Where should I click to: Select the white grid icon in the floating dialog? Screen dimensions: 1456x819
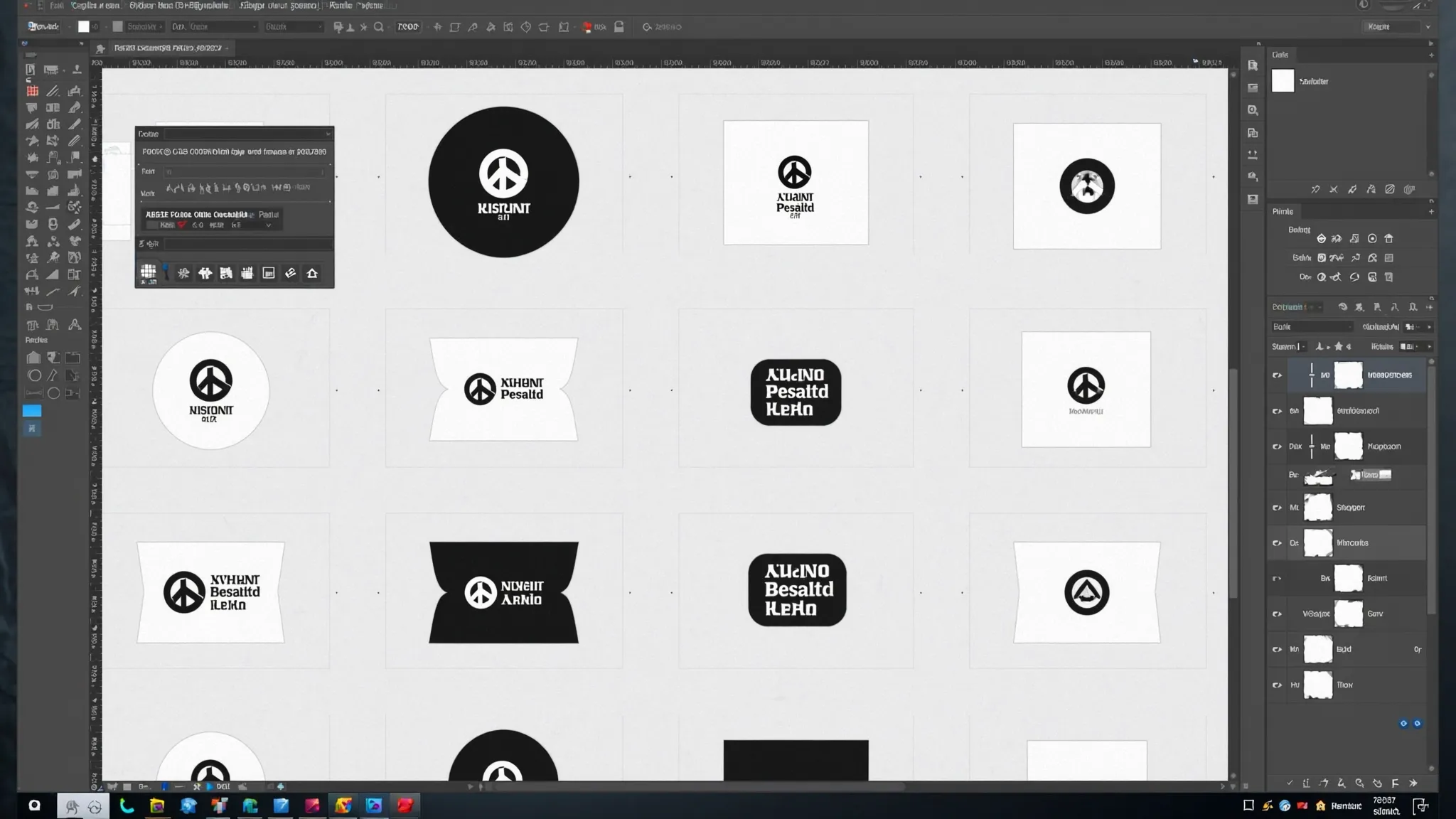(x=148, y=272)
